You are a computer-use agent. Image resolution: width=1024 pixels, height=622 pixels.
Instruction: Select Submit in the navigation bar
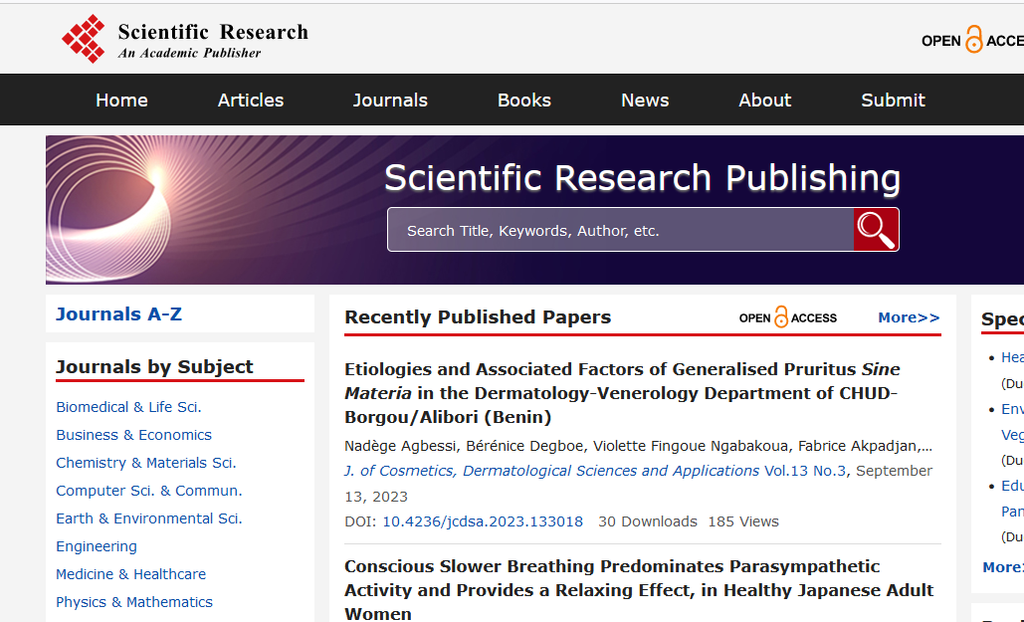tap(893, 100)
